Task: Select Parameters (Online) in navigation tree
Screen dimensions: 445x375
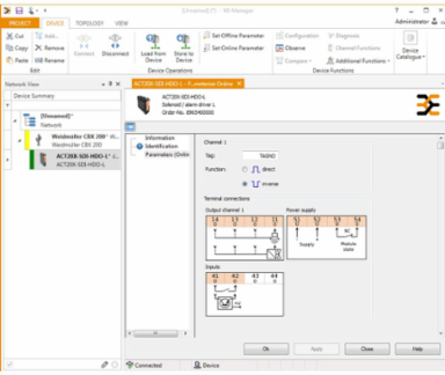Action: [167, 154]
